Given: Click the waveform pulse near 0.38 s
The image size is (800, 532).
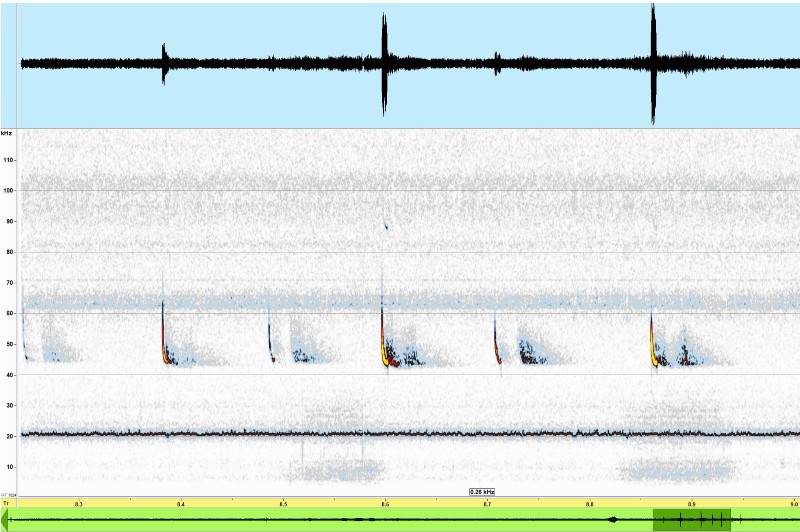Looking at the screenshot, I should point(165,62).
